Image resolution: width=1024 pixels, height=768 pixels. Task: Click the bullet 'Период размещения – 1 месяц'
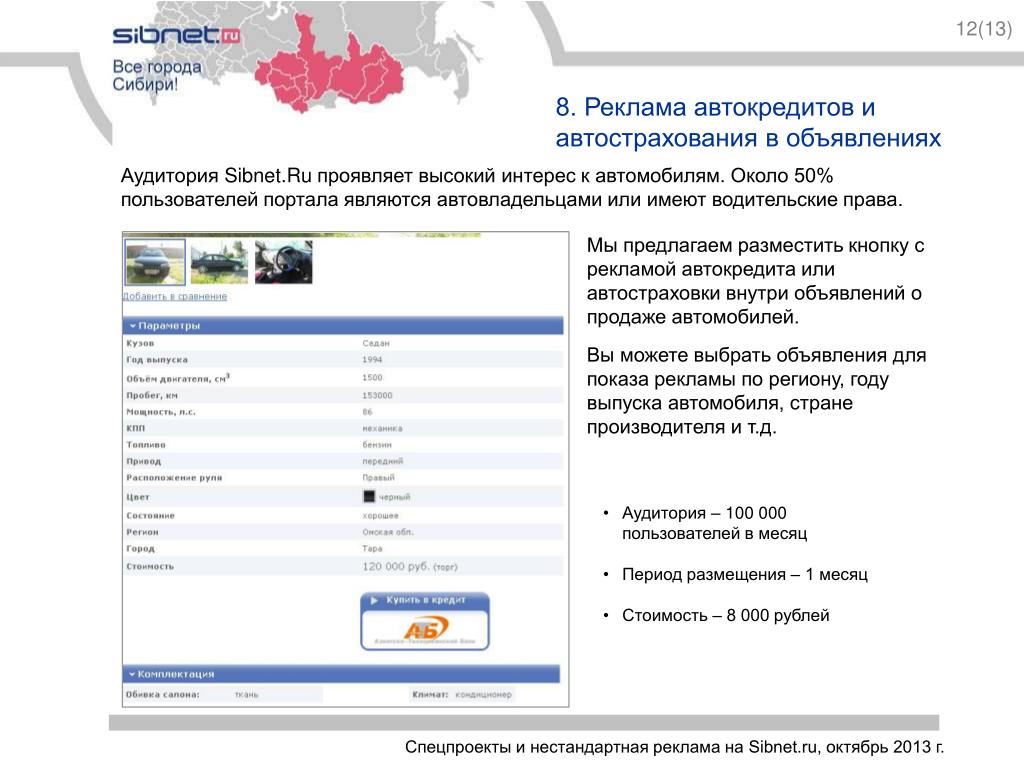[x=744, y=575]
